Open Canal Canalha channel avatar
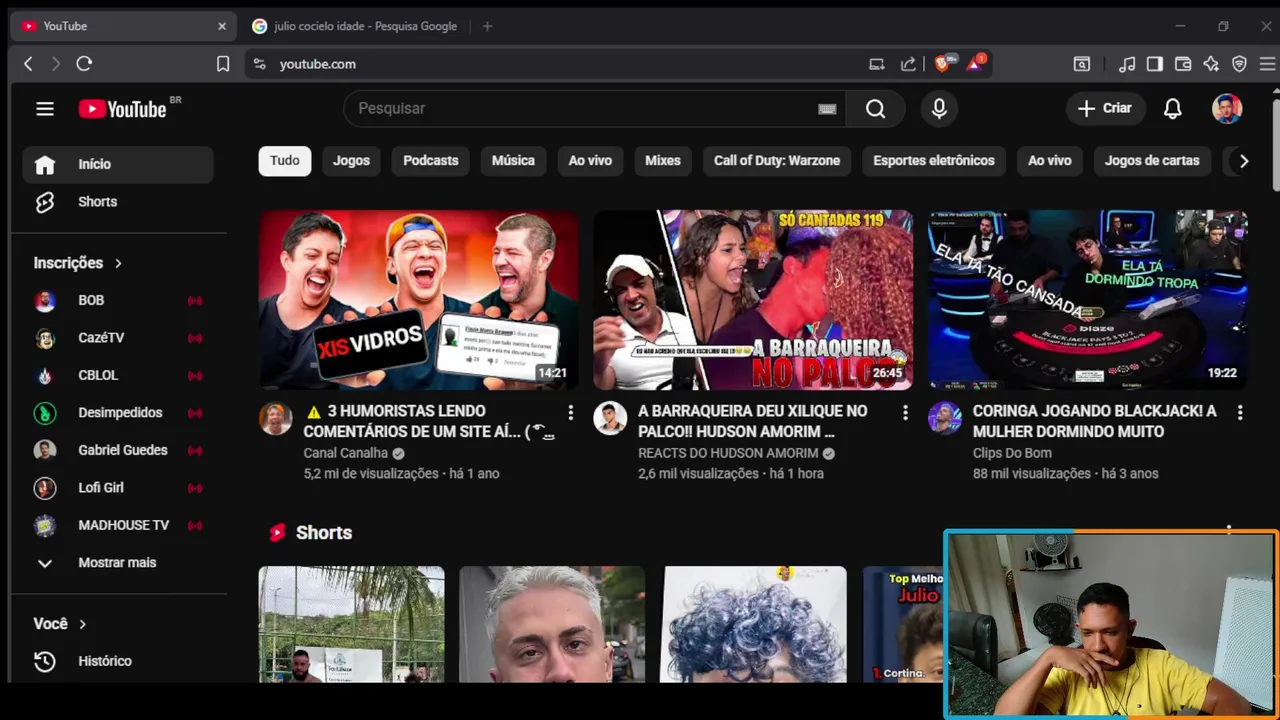 (276, 418)
